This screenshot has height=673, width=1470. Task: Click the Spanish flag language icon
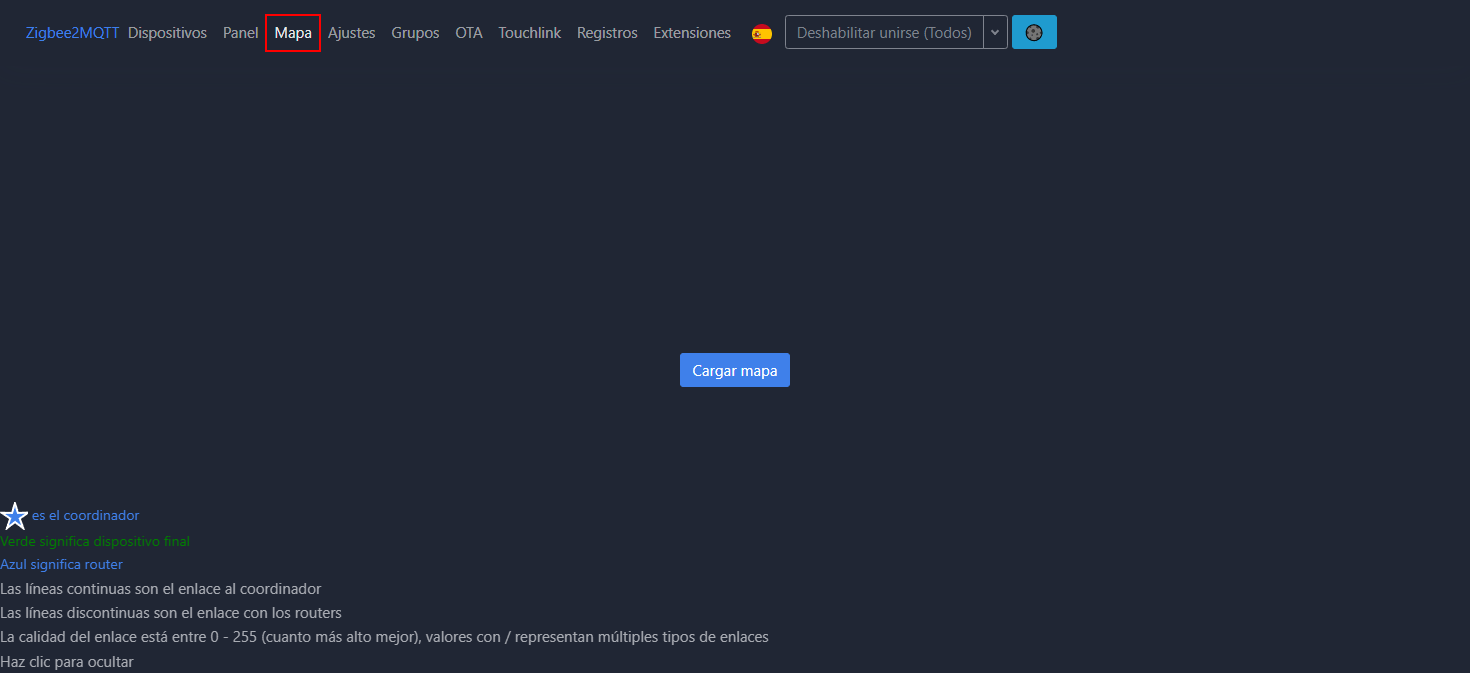(x=761, y=33)
